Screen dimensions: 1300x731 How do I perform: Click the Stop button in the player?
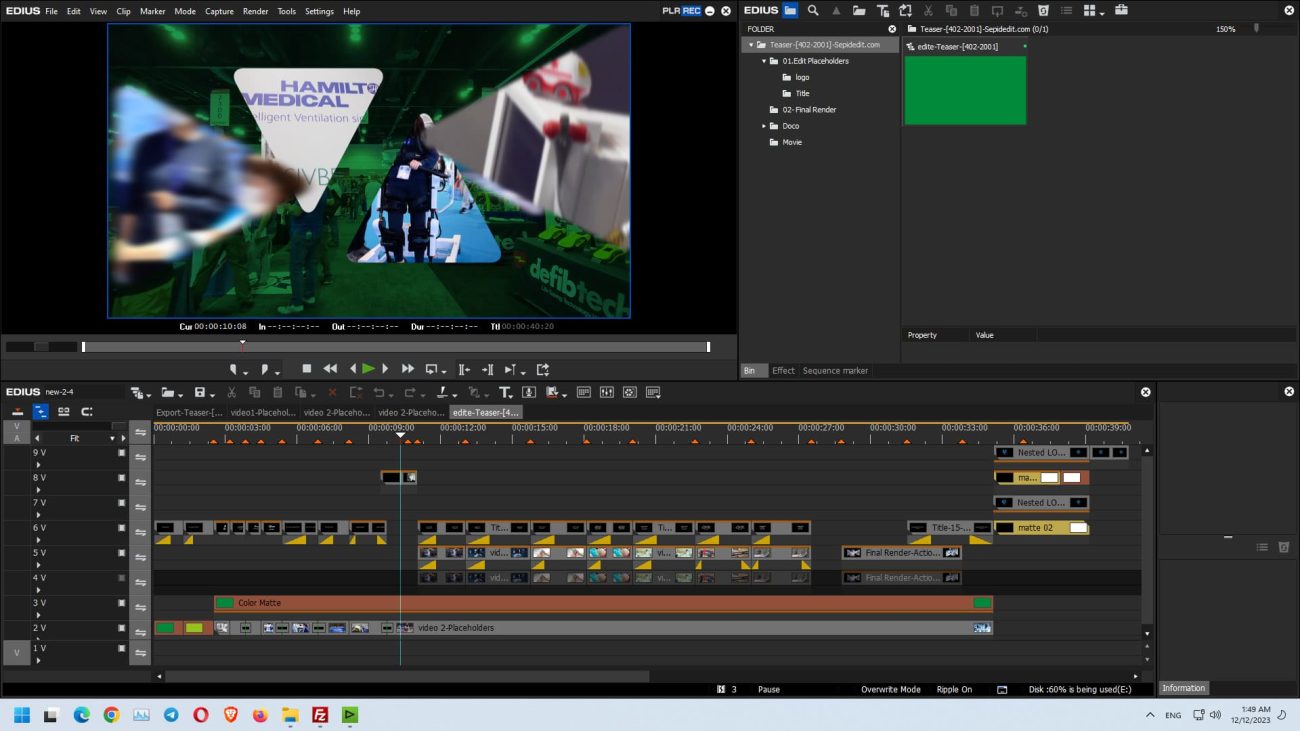click(x=307, y=369)
